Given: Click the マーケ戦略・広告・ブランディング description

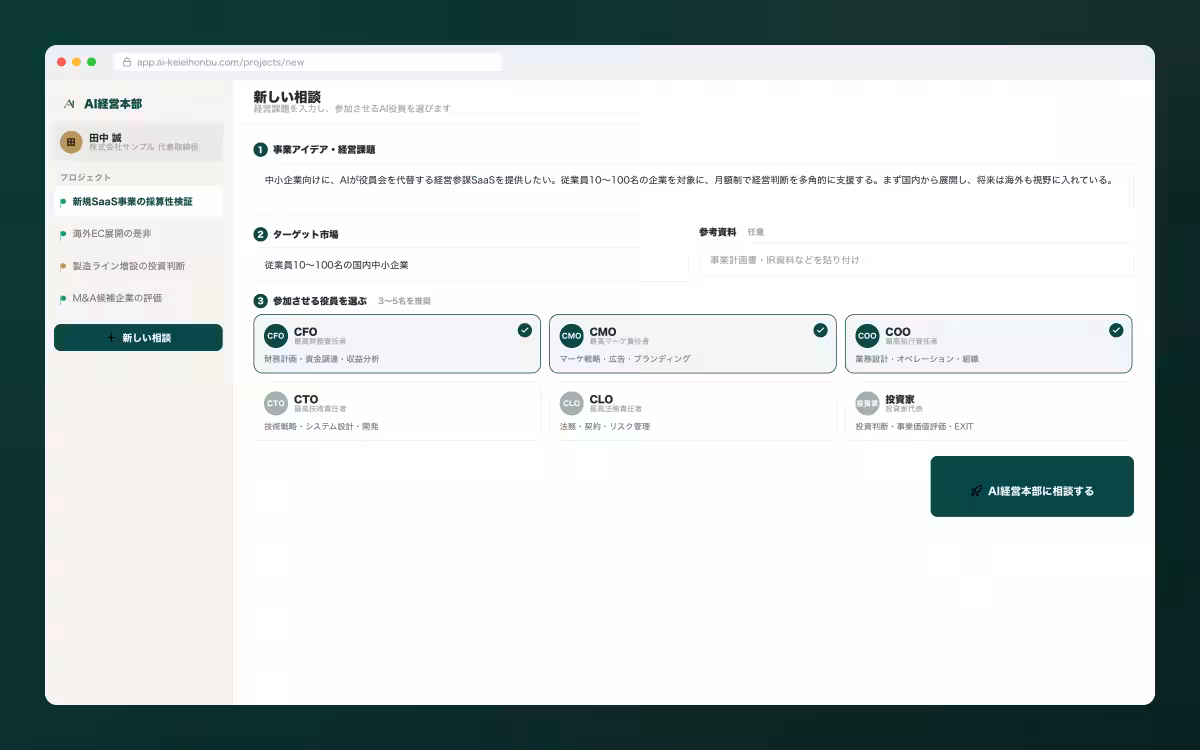Looking at the screenshot, I should [625, 359].
